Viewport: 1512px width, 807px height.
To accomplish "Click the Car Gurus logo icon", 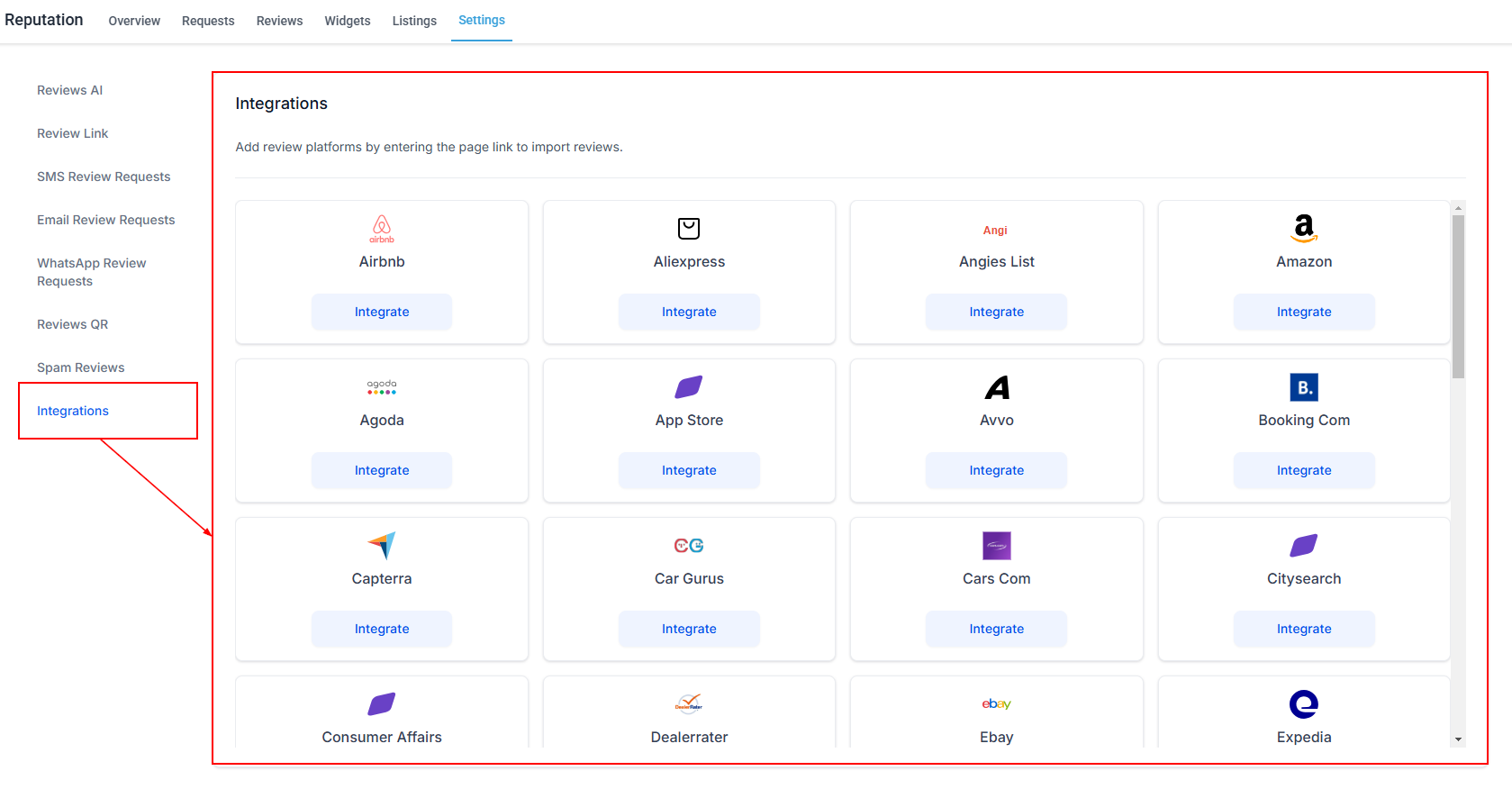I will click(689, 546).
